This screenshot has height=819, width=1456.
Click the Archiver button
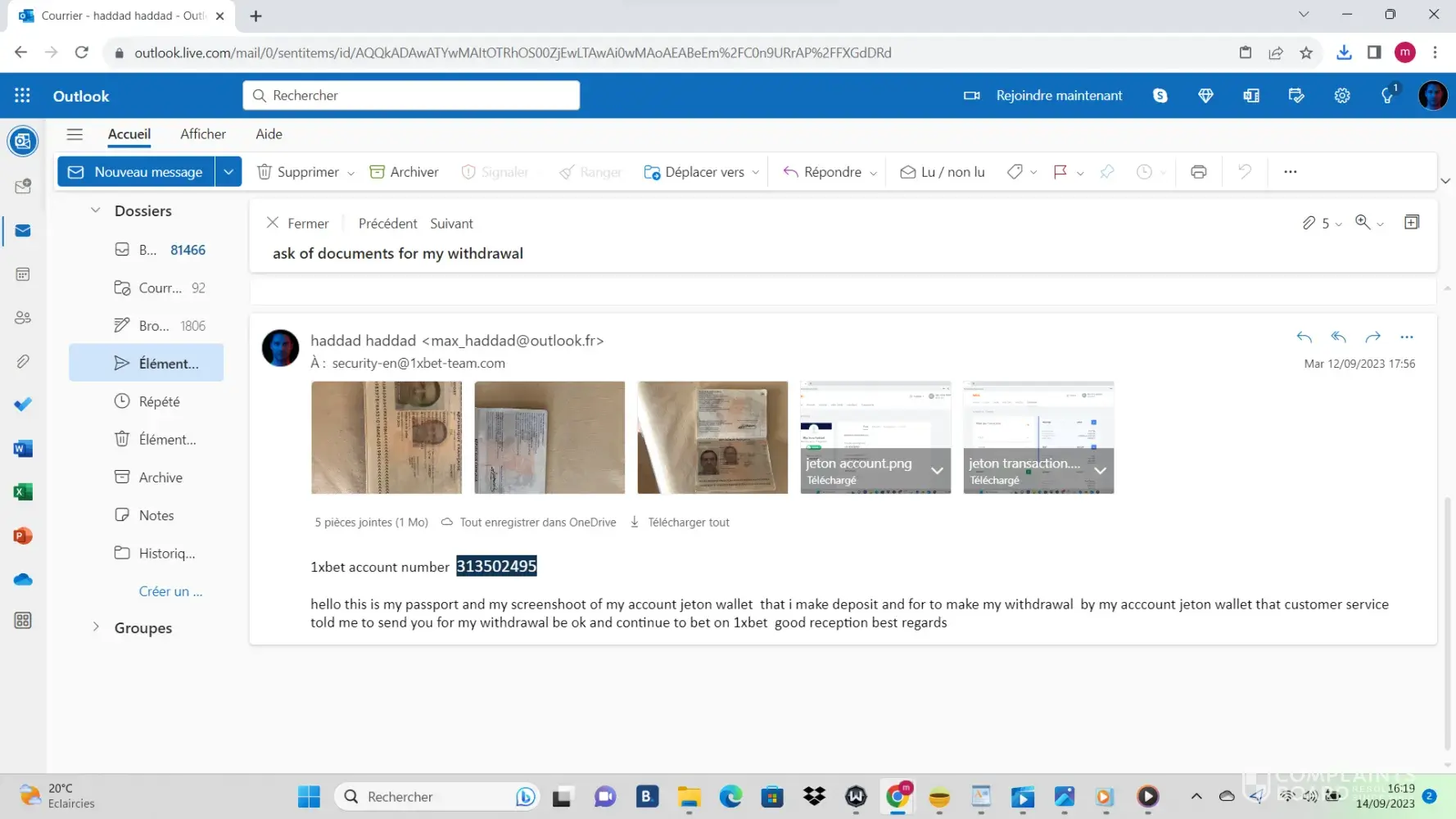pyautogui.click(x=405, y=172)
